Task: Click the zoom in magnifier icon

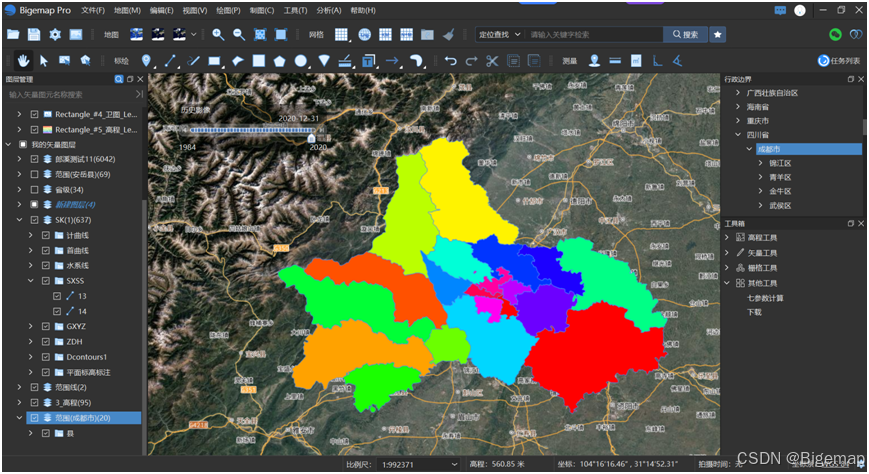Action: pos(218,34)
